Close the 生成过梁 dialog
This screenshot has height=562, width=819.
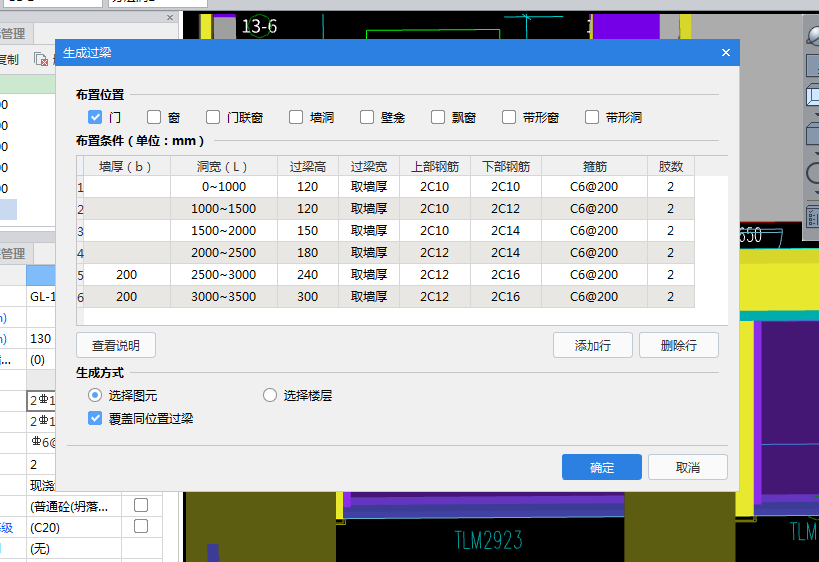tap(726, 53)
